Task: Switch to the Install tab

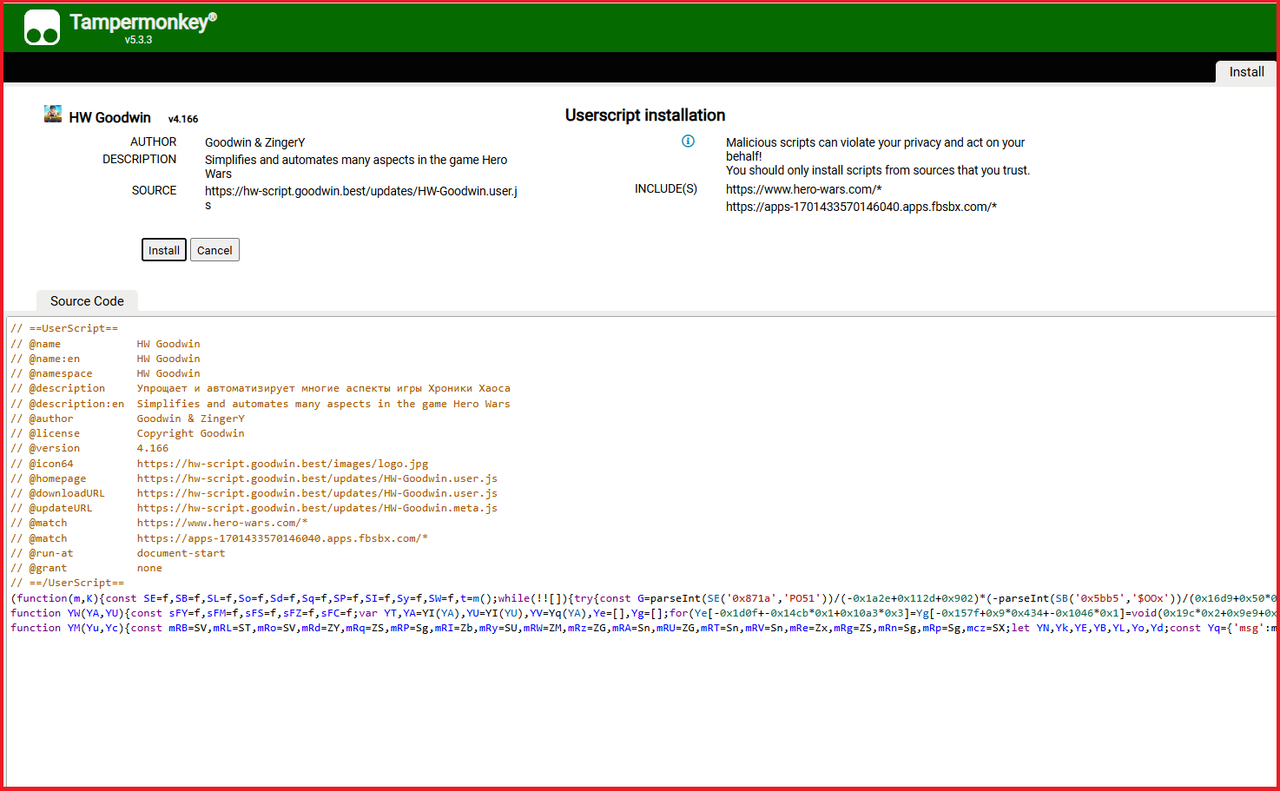Action: 1246,71
